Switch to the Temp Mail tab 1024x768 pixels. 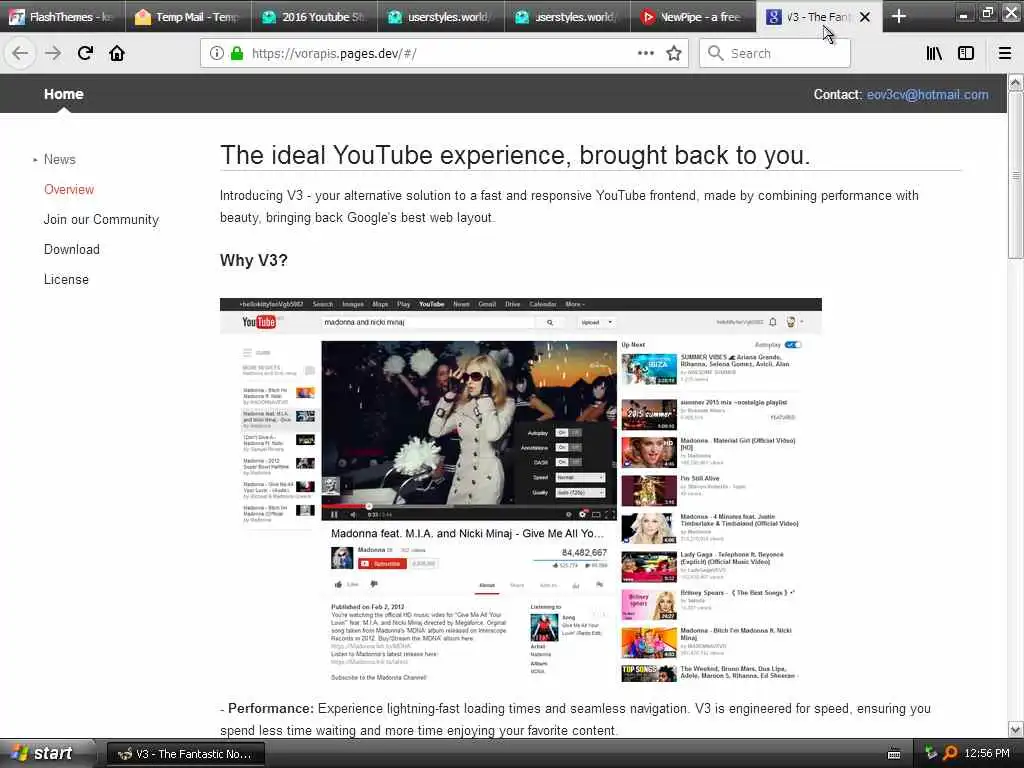point(188,16)
